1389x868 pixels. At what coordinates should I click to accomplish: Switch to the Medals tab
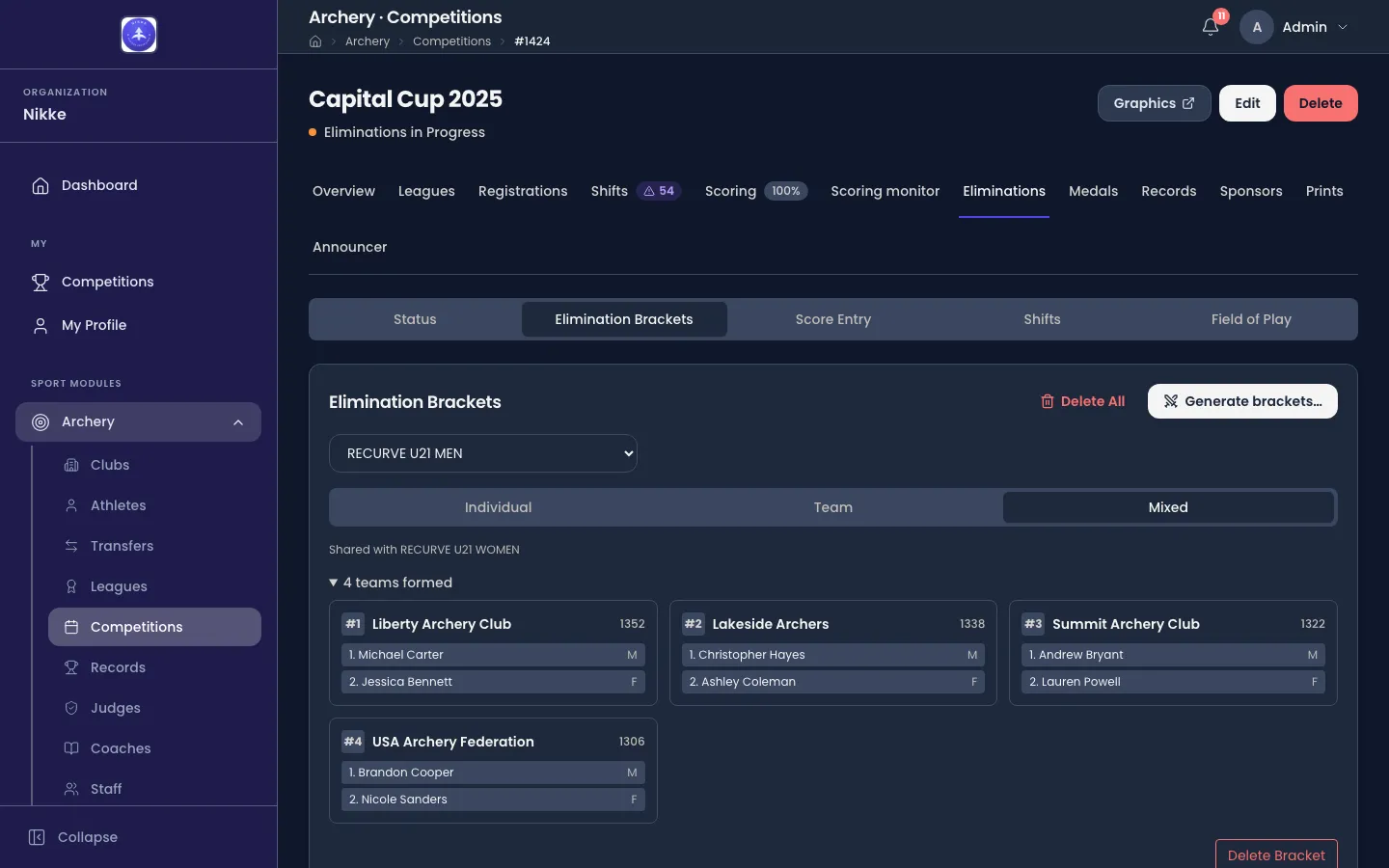pos(1094,191)
